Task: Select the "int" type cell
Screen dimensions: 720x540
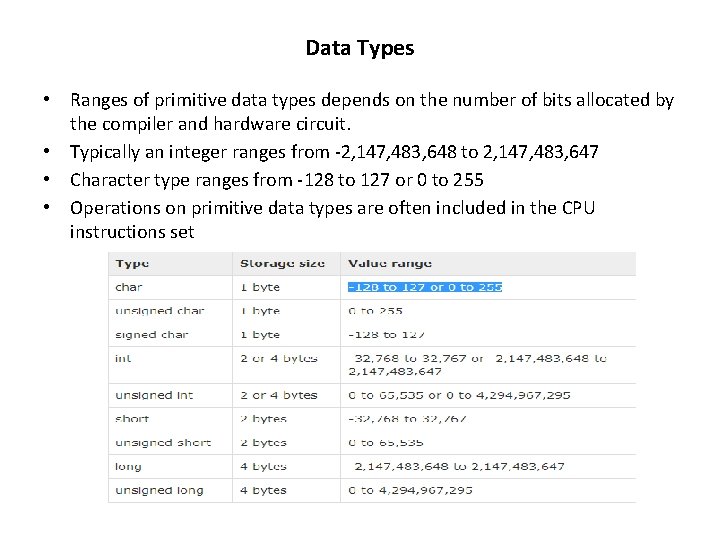Action: (123, 358)
